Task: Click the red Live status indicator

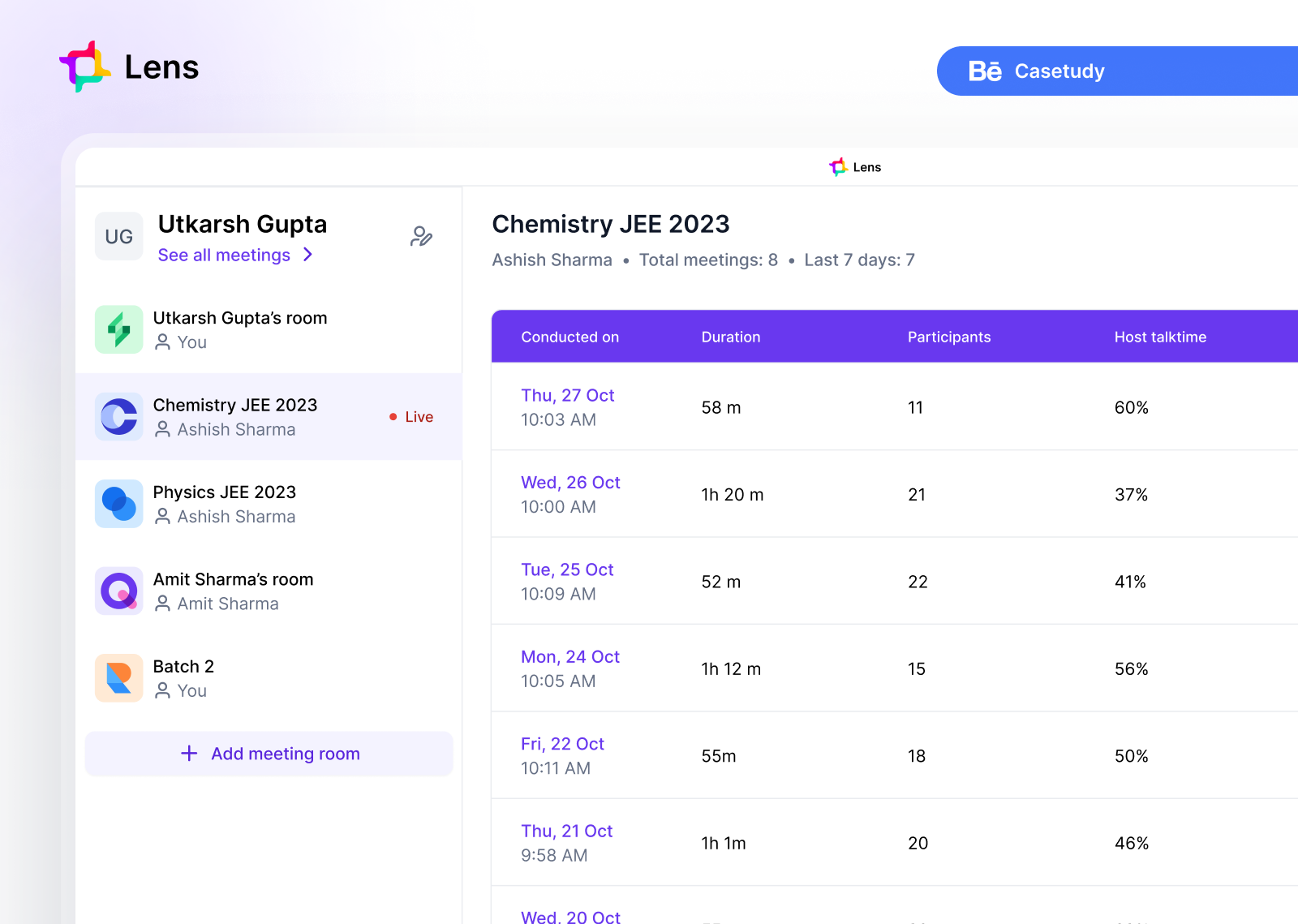Action: (412, 417)
